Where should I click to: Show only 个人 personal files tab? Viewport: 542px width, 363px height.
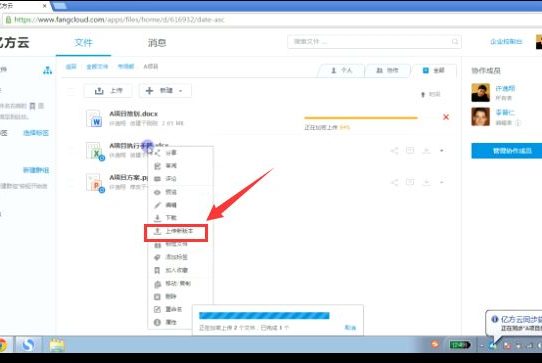pyautogui.click(x=342, y=71)
